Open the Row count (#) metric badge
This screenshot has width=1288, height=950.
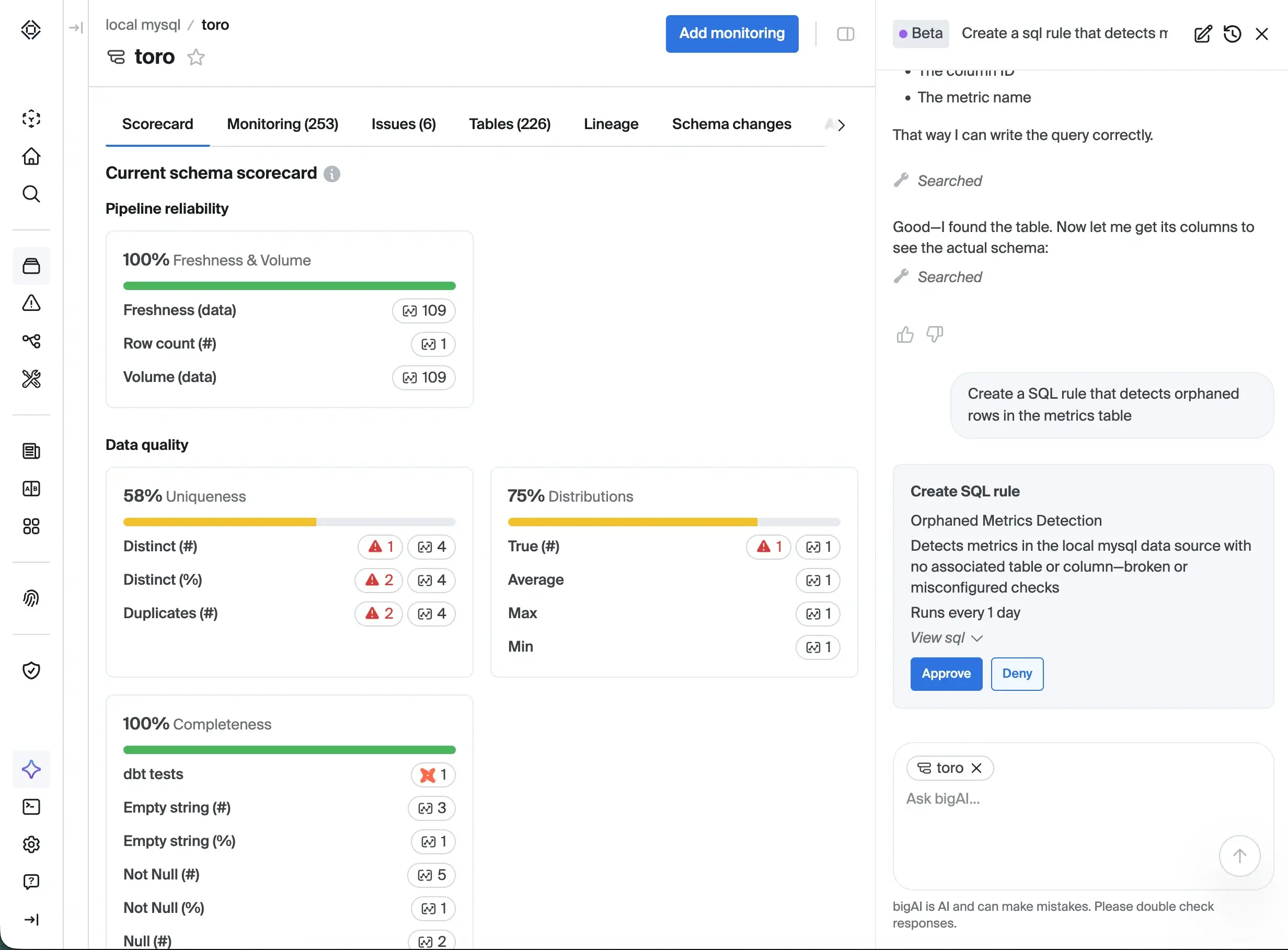[x=433, y=344]
